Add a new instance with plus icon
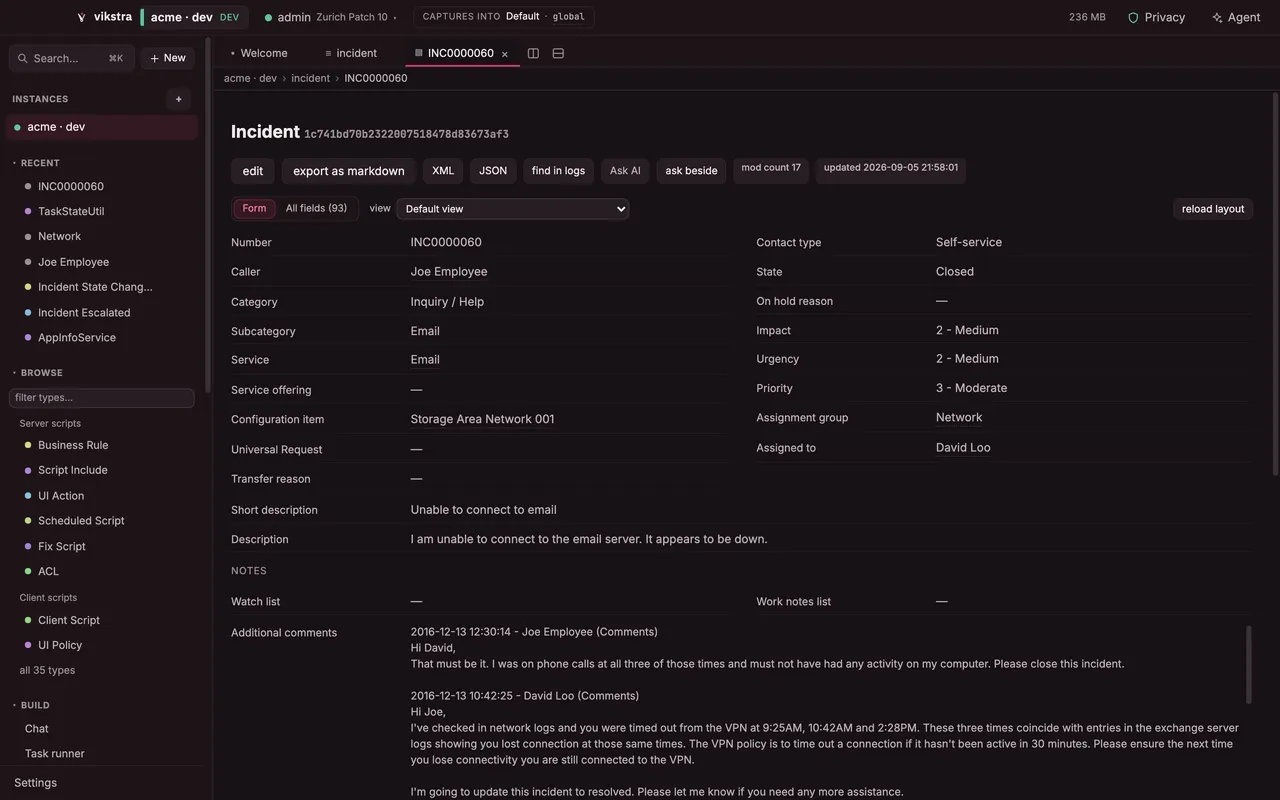Screen dimensions: 1280x800 click(179, 99)
